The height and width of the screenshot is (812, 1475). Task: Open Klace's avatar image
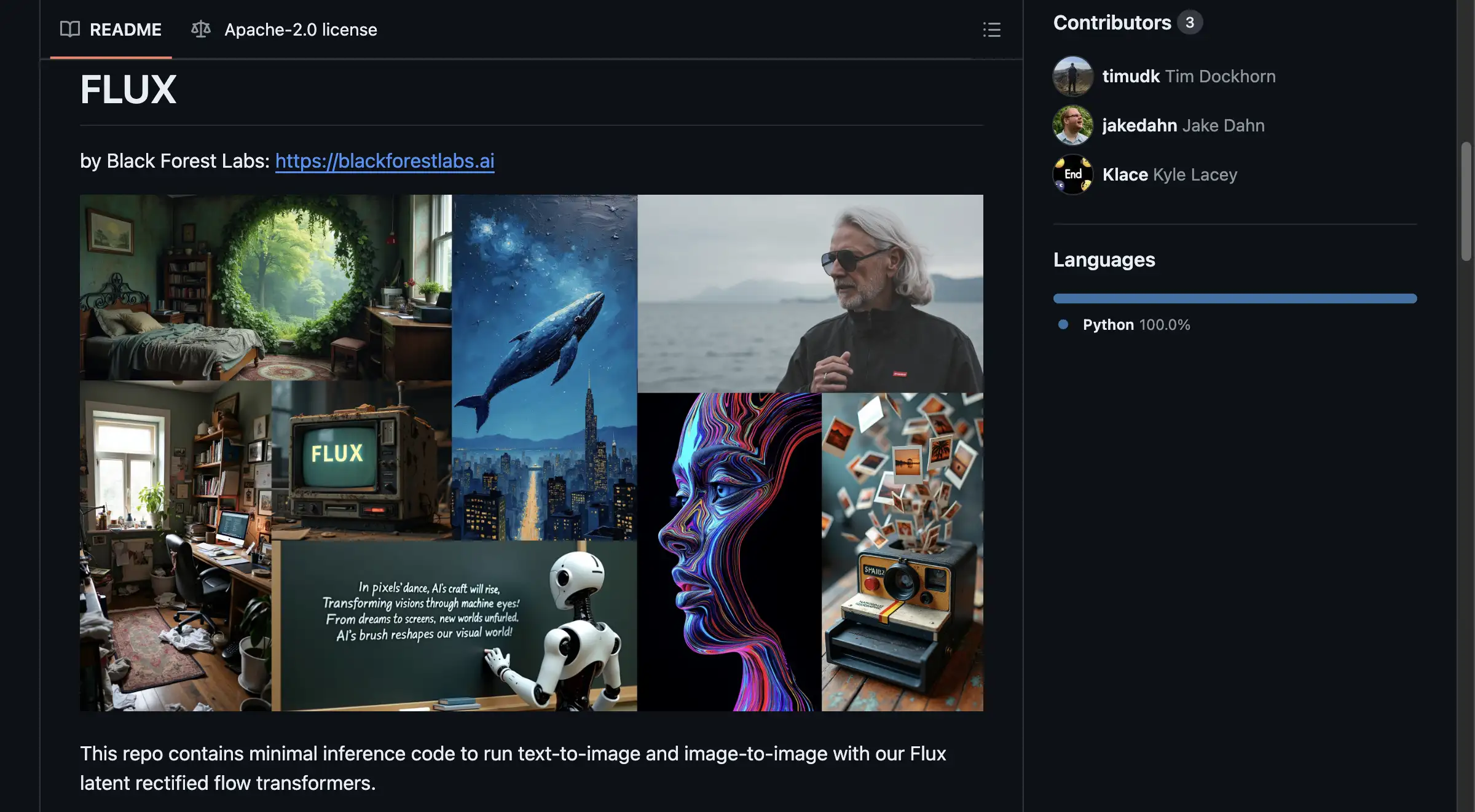(x=1072, y=174)
